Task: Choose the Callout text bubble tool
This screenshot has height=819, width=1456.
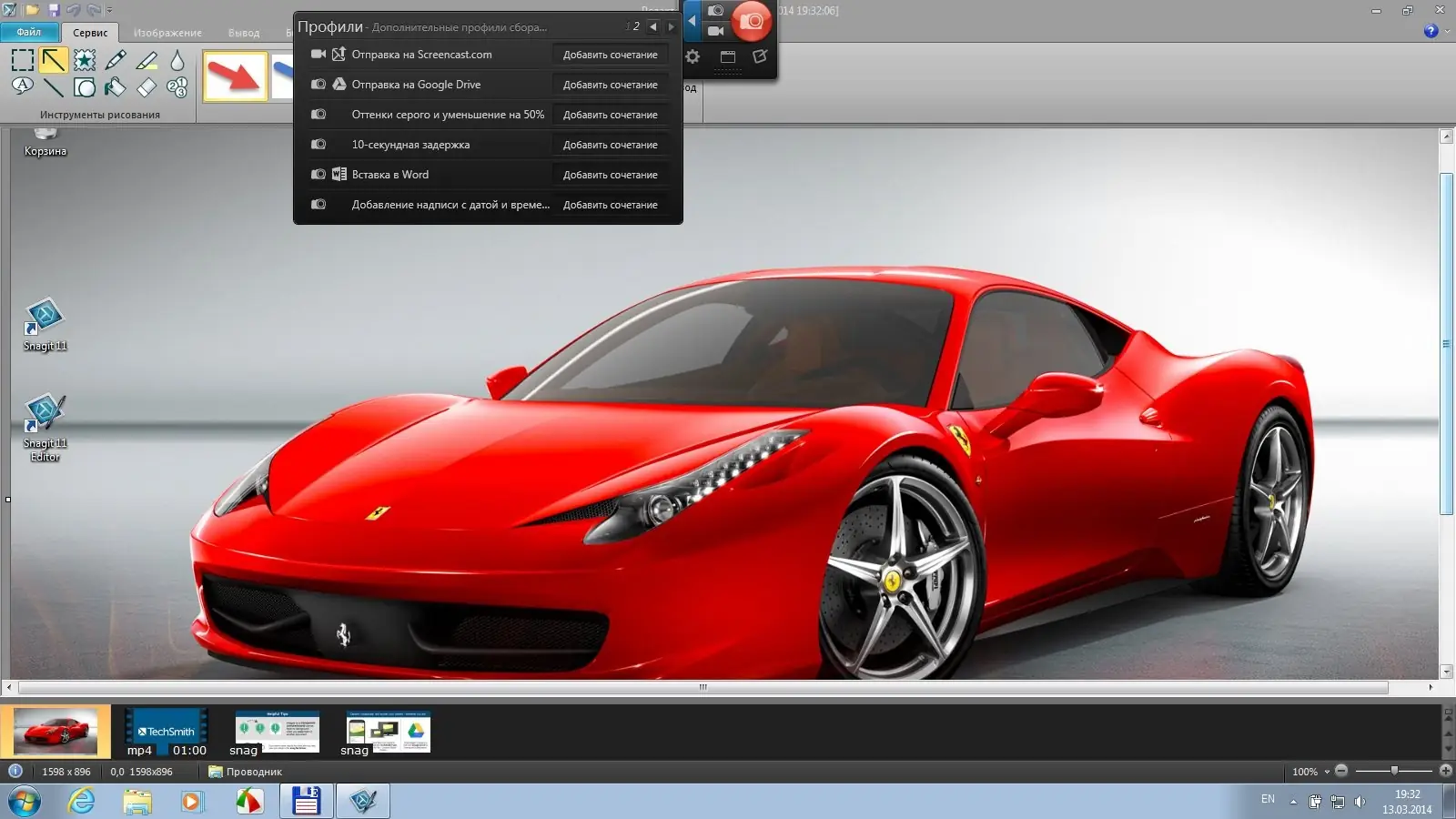Action: (23, 87)
